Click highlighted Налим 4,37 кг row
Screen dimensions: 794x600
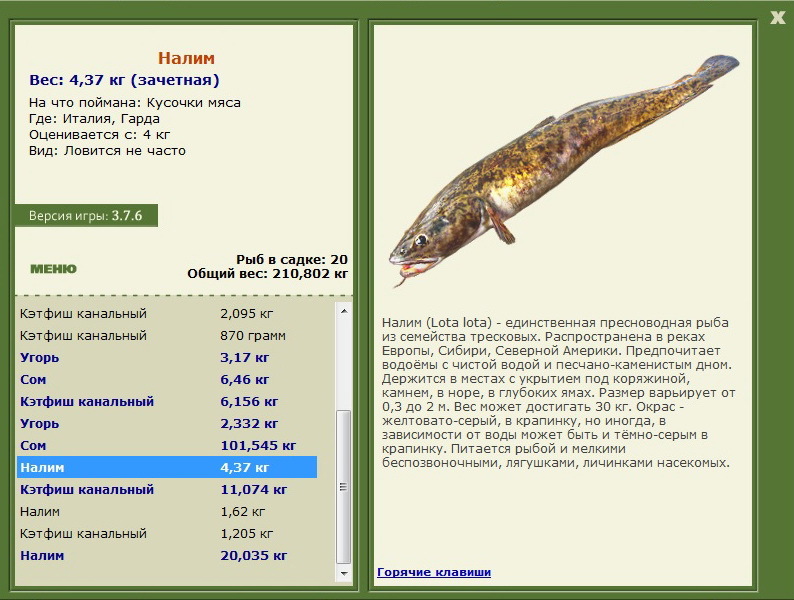(x=166, y=467)
